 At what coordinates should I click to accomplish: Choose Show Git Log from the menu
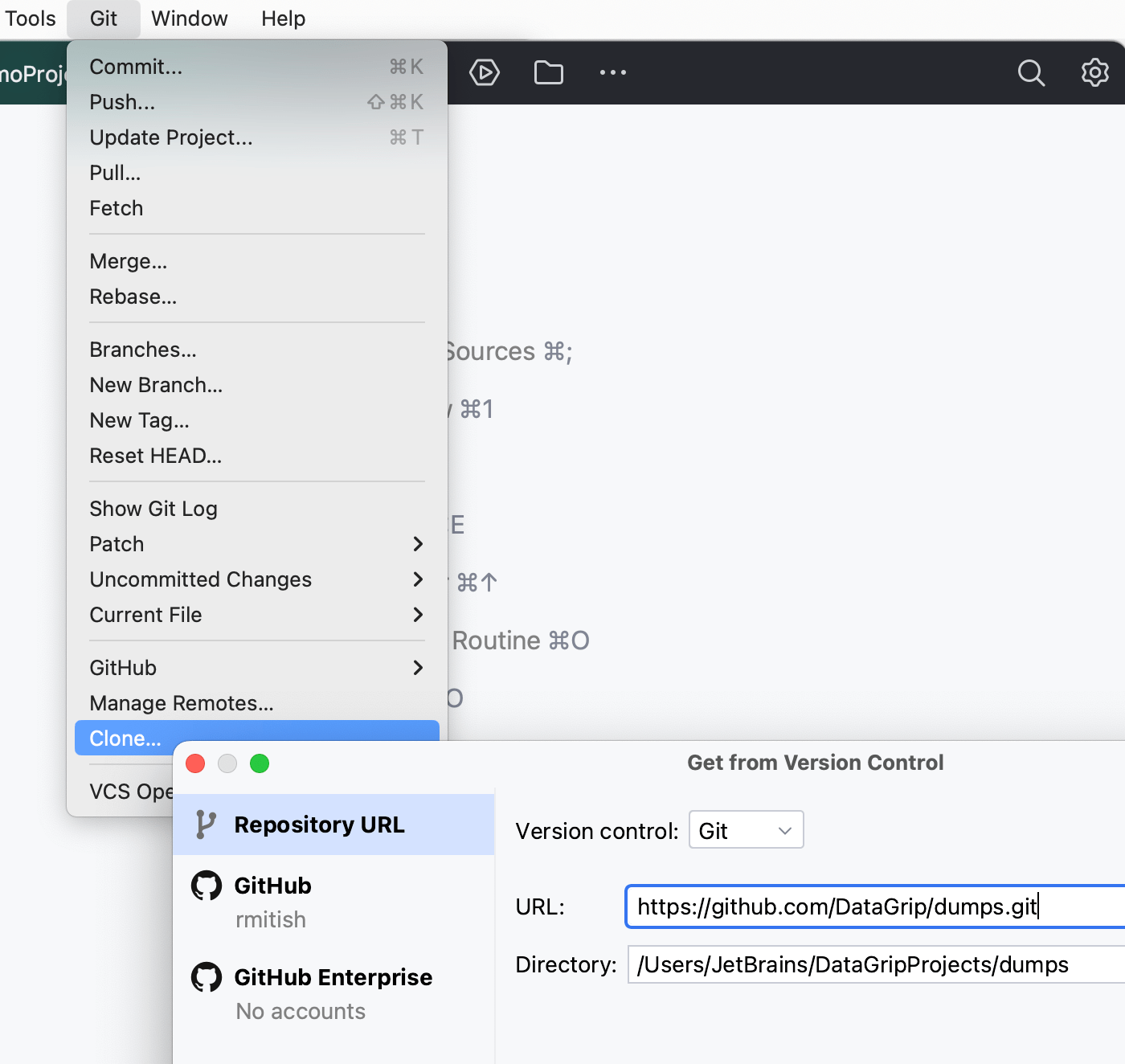tap(153, 508)
